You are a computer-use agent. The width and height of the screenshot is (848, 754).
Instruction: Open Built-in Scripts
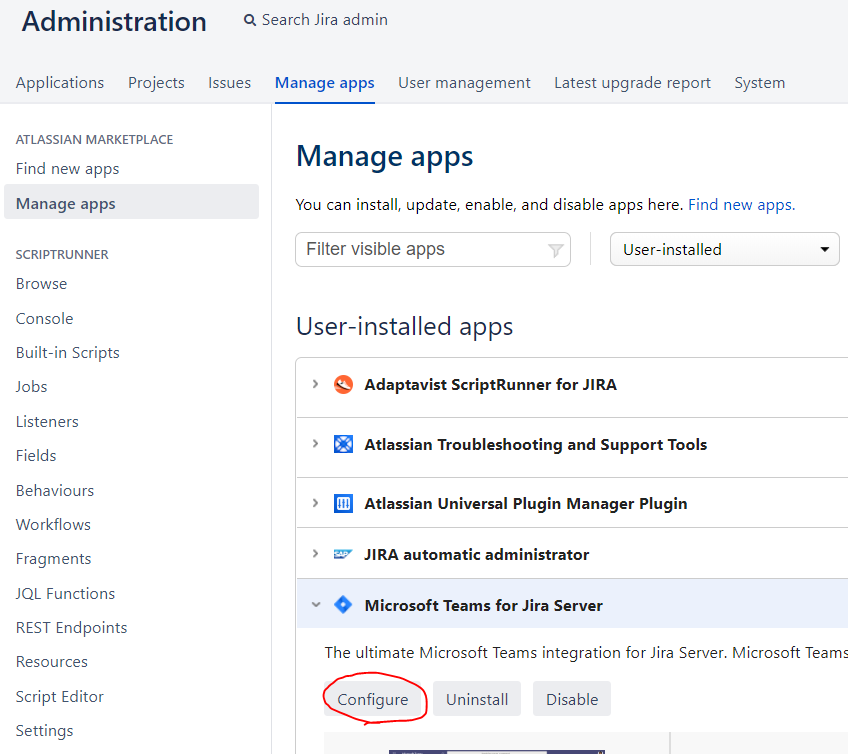coord(68,353)
